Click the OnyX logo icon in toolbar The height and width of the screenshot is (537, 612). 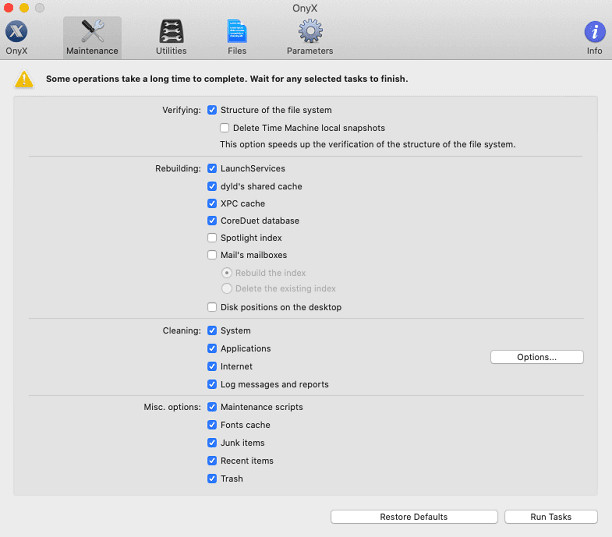pos(16,31)
